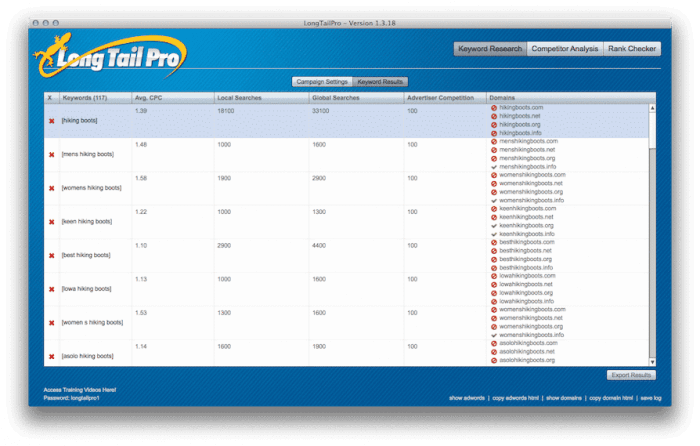Delete the [best hiking boots] row red X

point(51,255)
